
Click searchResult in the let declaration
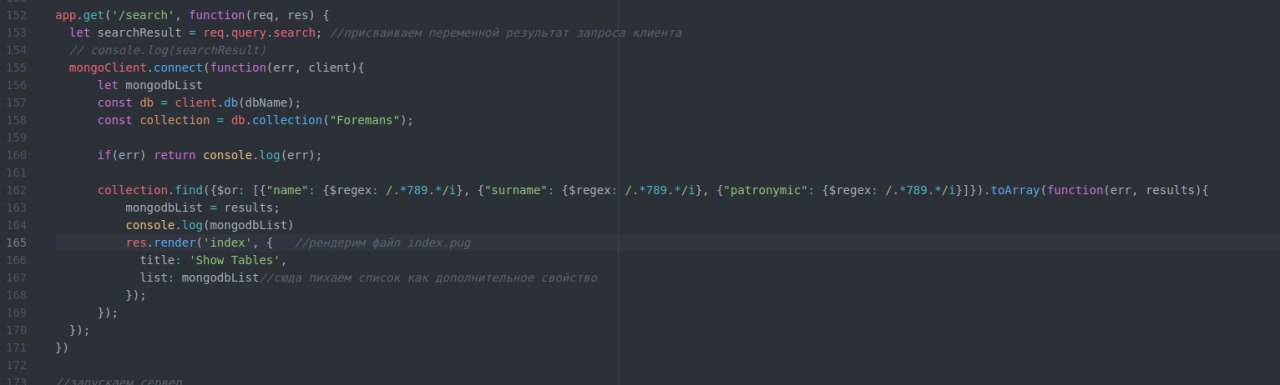[x=139, y=33]
